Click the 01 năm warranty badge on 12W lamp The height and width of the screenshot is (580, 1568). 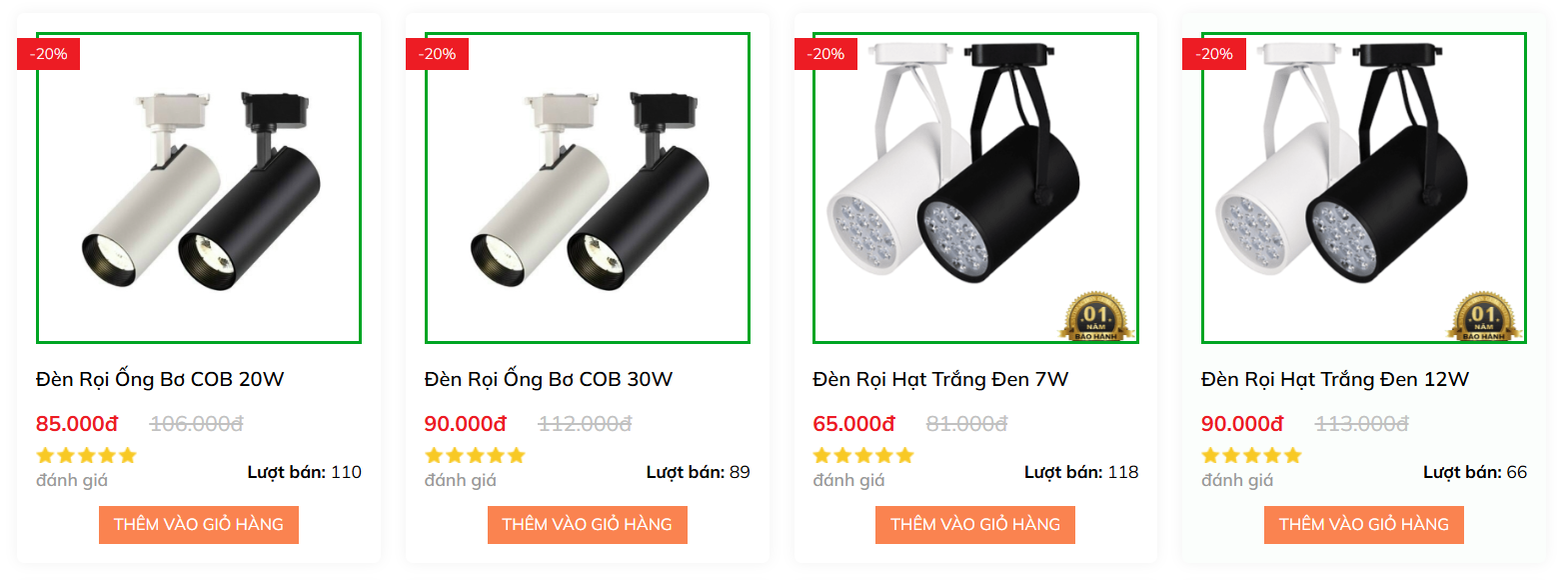[x=1483, y=317]
